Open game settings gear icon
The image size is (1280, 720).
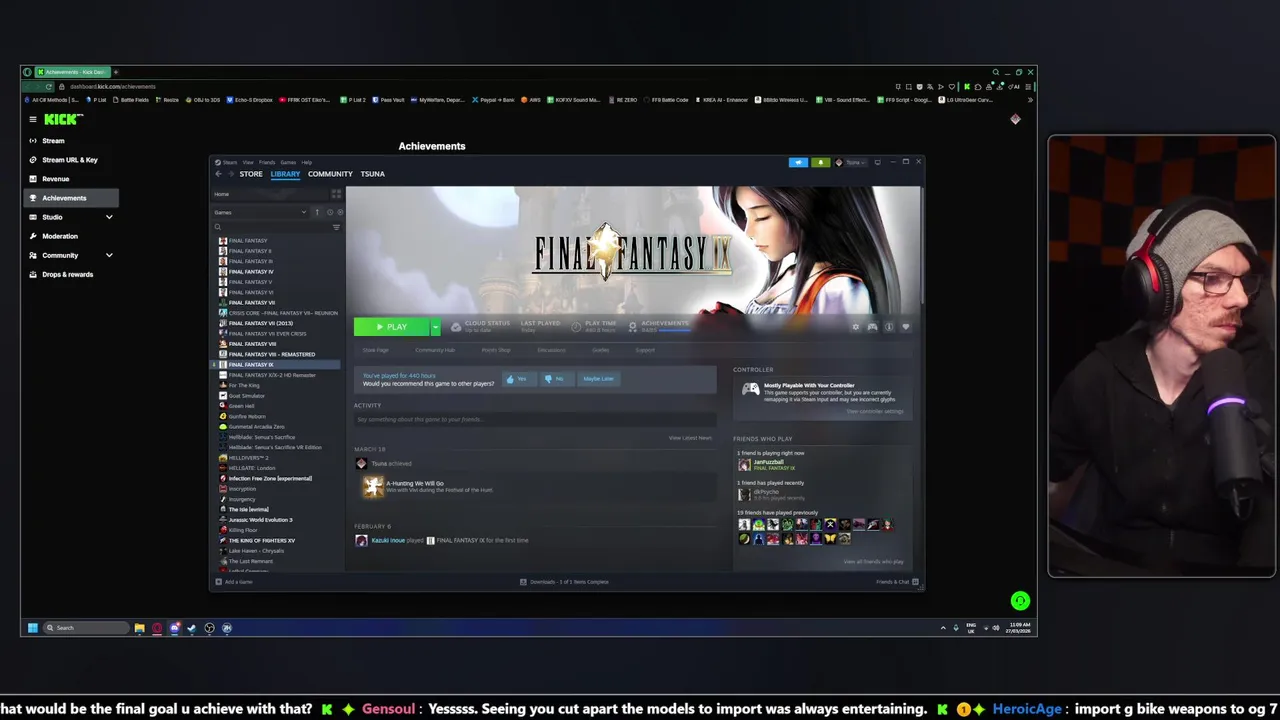click(855, 327)
